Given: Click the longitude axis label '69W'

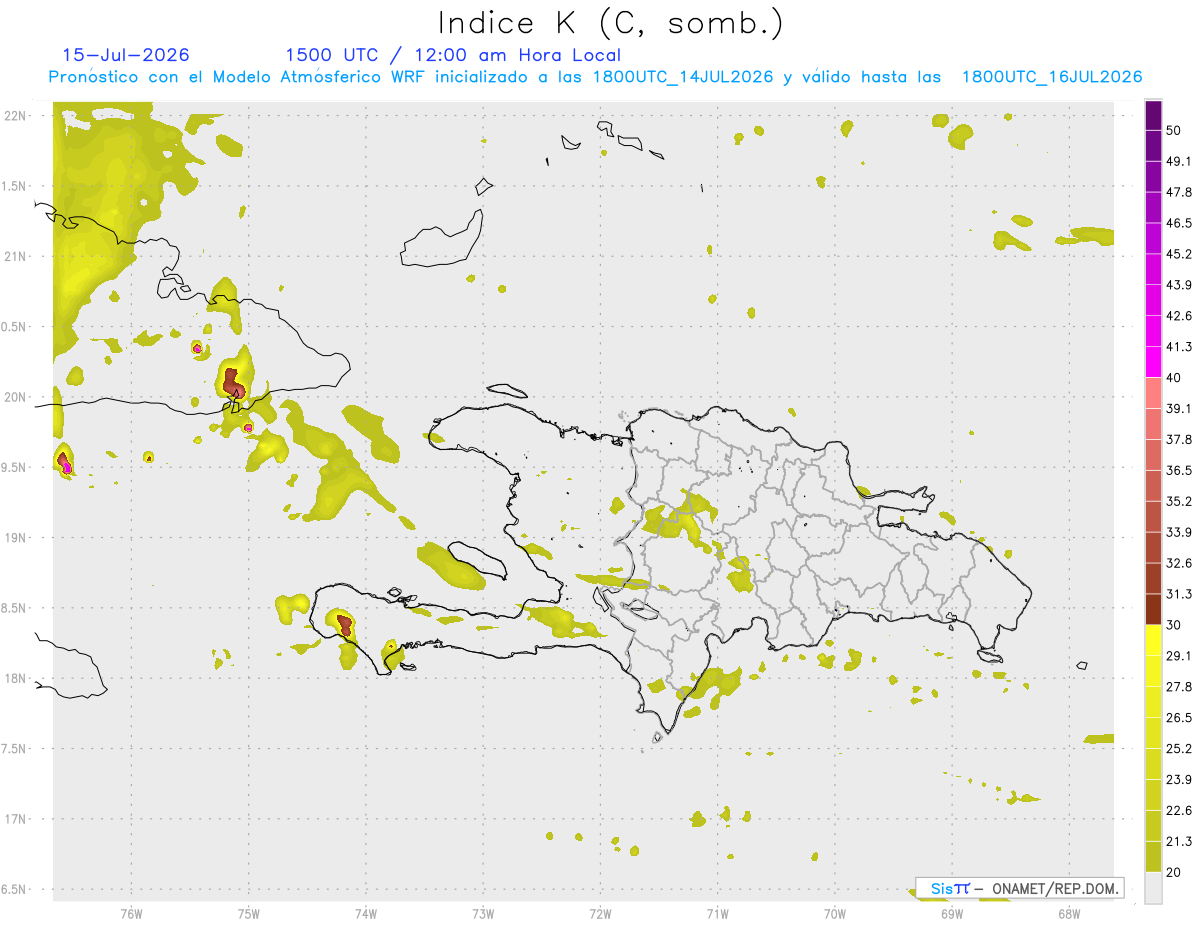Looking at the screenshot, I should pos(952,913).
